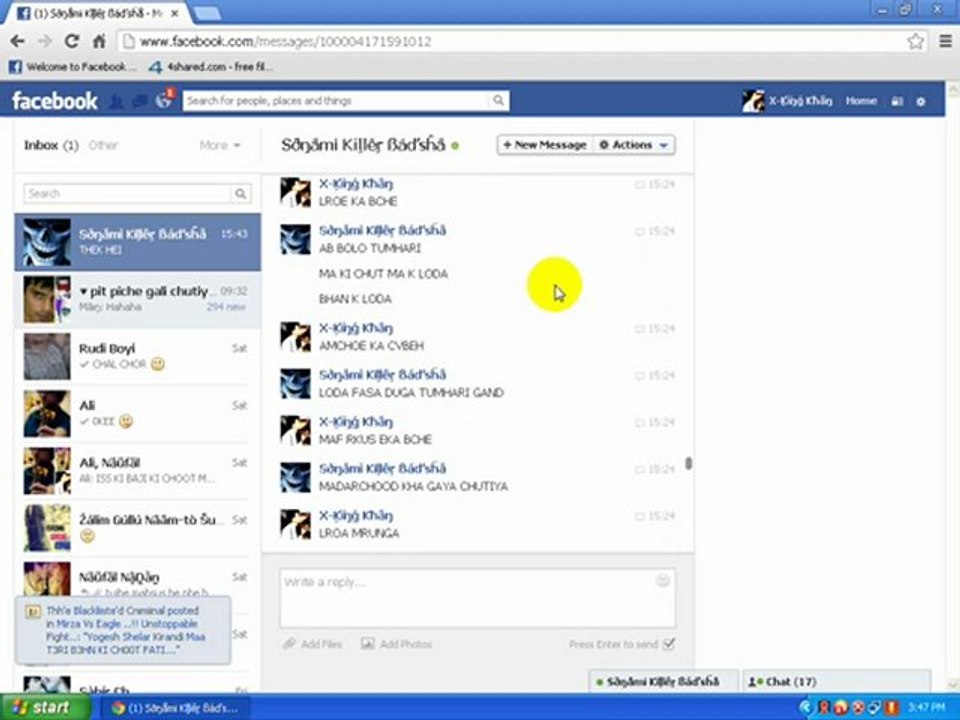Open the Chat (17) sidebar tab
Screen dimensions: 960x720
tap(836, 681)
